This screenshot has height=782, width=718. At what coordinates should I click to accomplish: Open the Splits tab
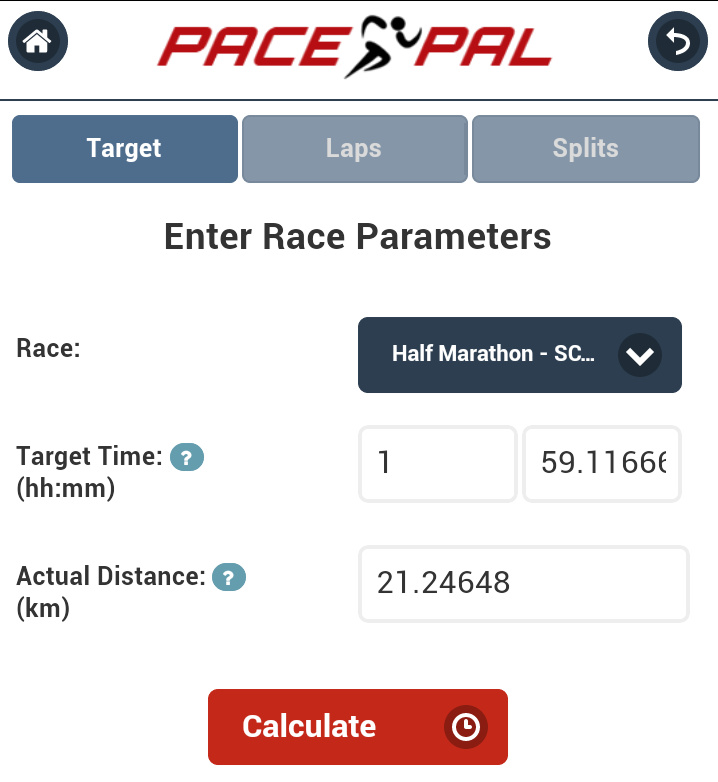pos(585,149)
